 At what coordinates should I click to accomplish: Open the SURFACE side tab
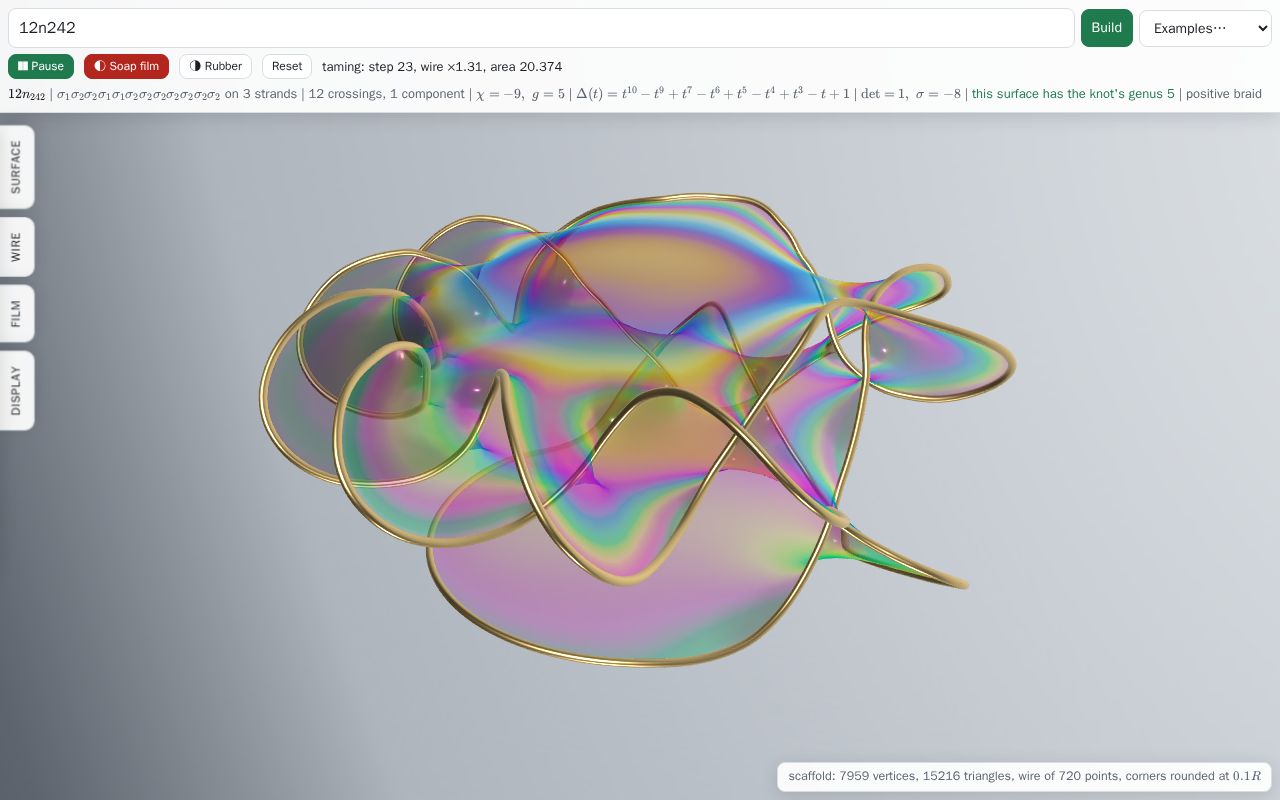tap(16, 167)
